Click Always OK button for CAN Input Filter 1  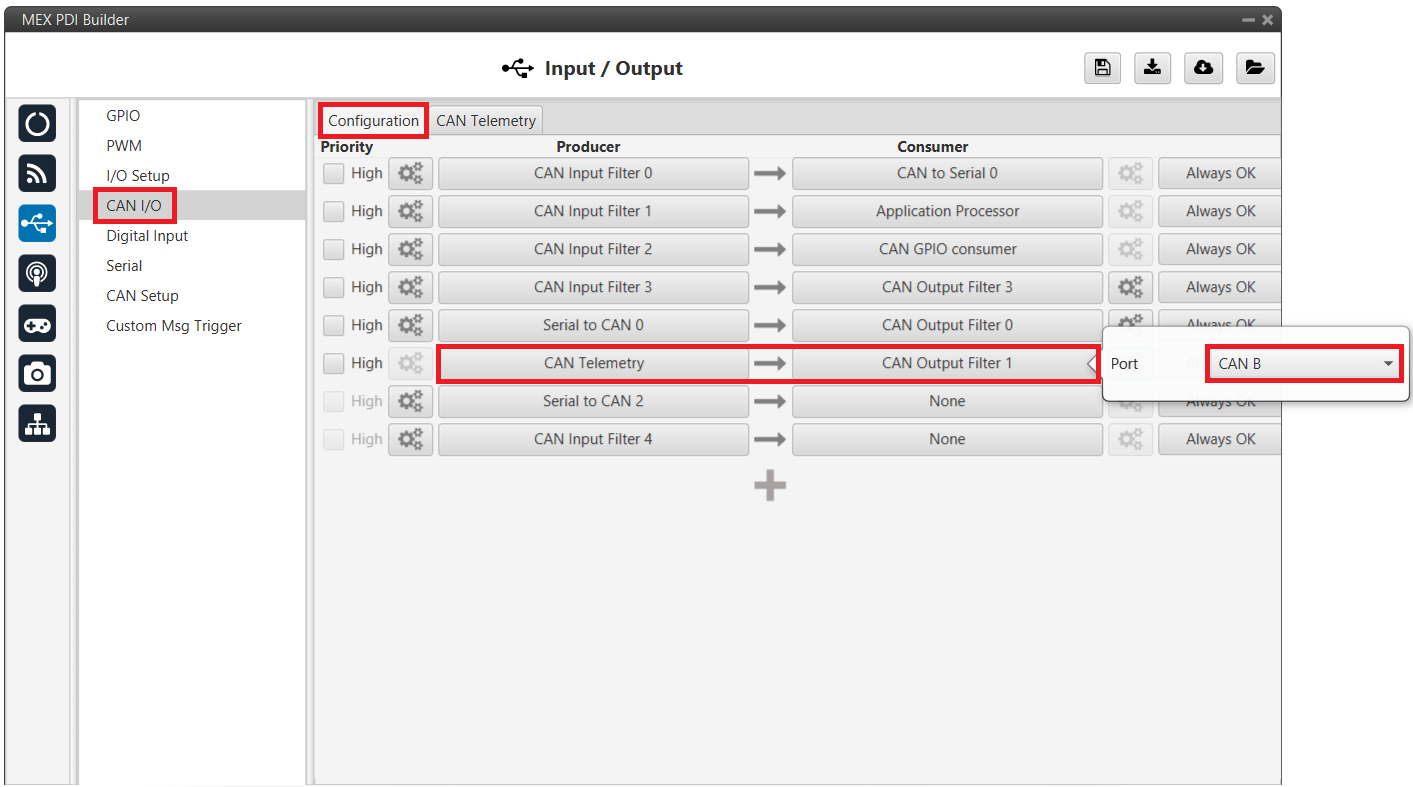click(x=1220, y=211)
